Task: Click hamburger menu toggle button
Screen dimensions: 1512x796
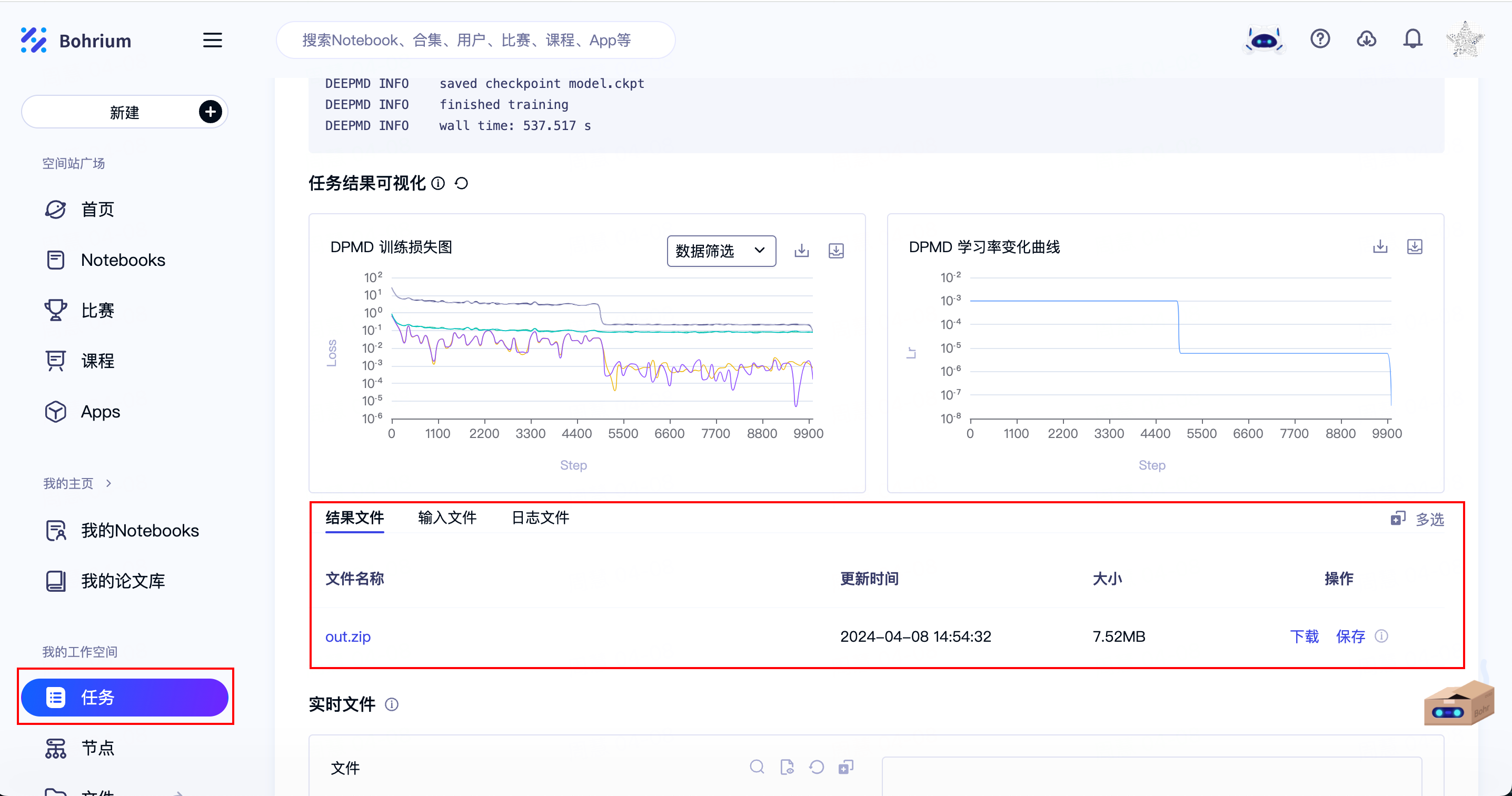Action: click(212, 40)
